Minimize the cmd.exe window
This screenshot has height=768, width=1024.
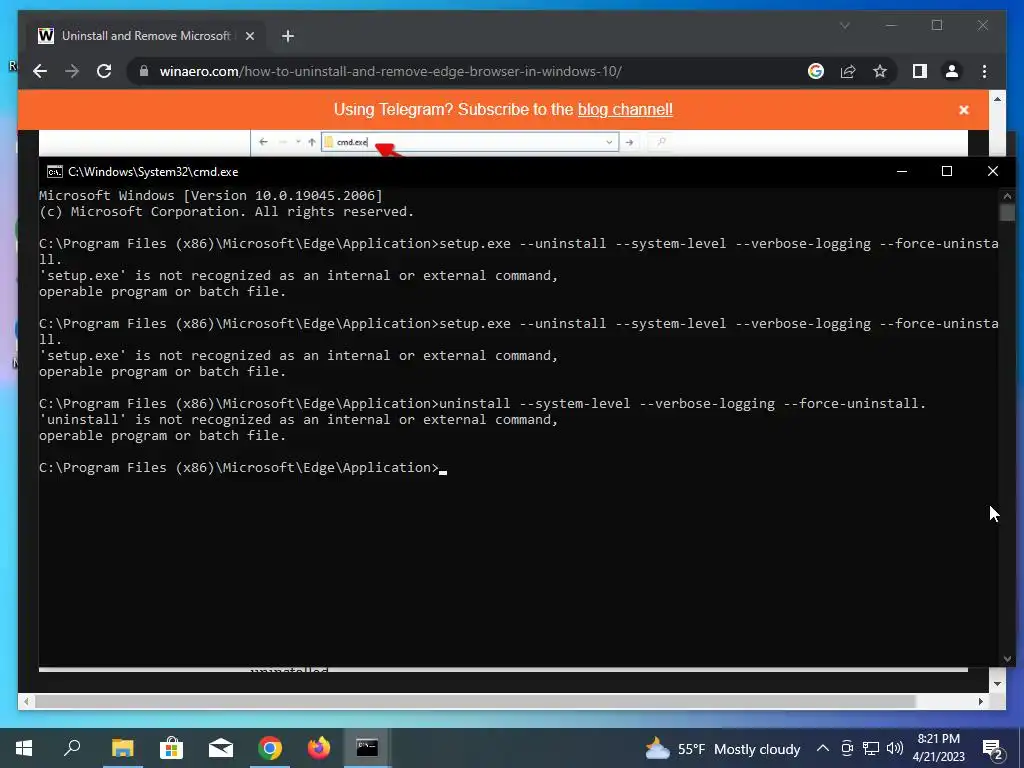(902, 171)
